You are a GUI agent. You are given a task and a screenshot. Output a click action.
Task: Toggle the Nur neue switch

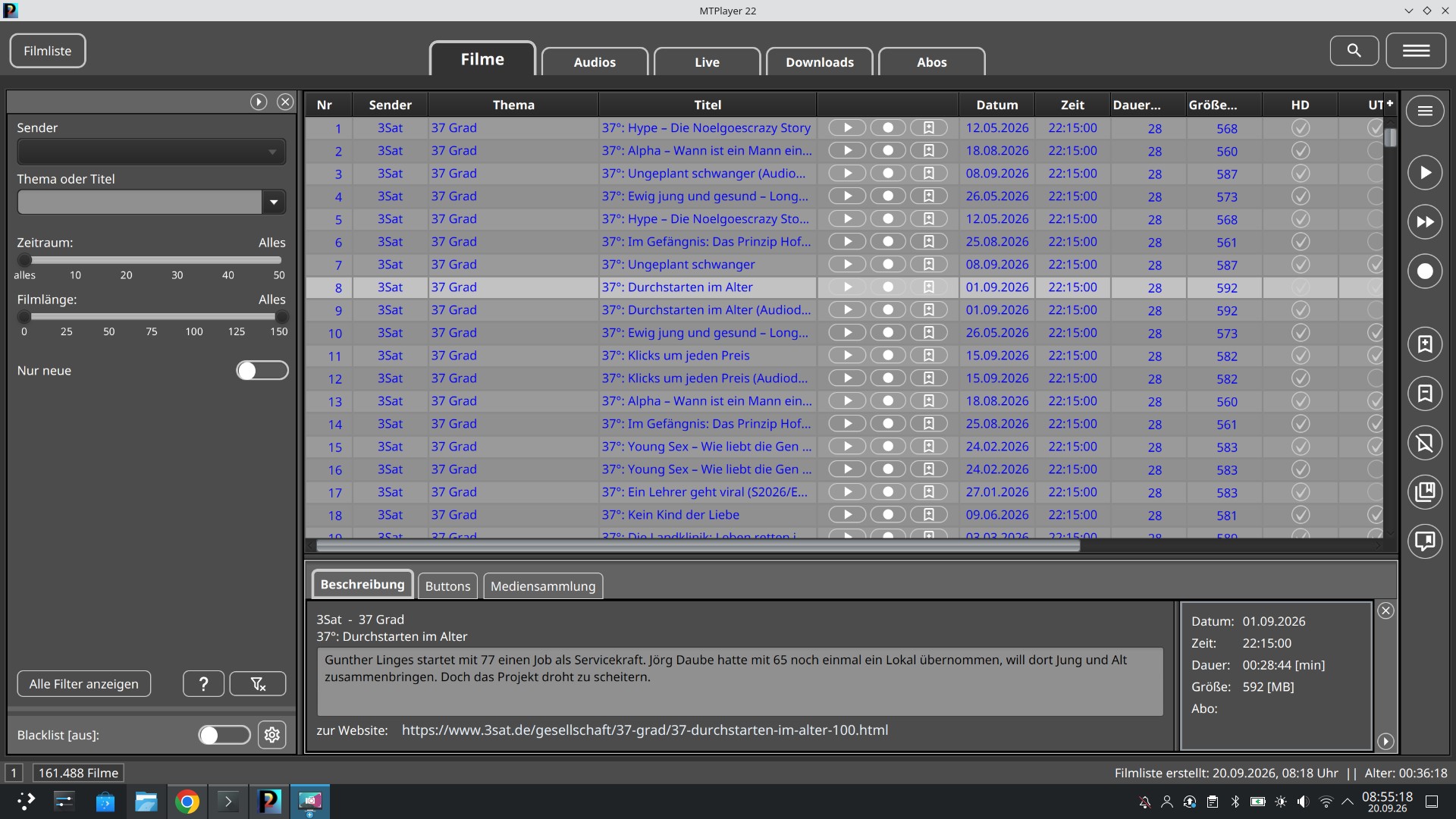point(262,371)
